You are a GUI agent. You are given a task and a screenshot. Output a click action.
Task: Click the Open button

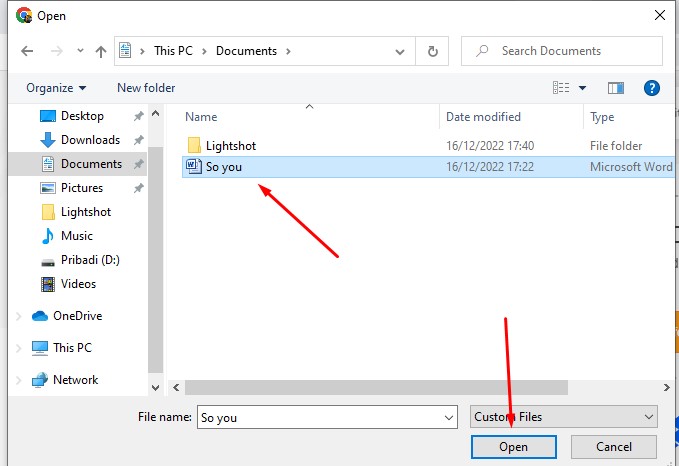coord(514,447)
